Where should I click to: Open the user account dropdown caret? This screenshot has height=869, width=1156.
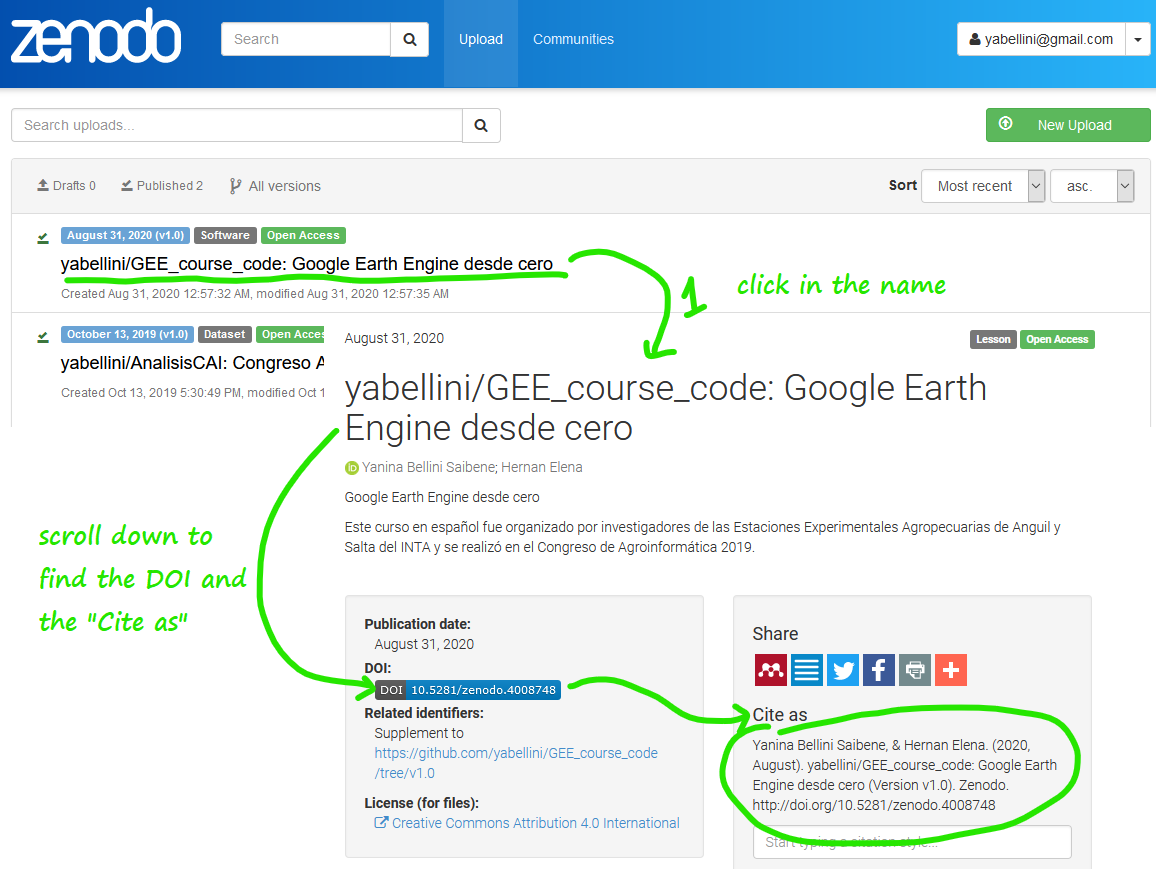pyautogui.click(x=1138, y=39)
